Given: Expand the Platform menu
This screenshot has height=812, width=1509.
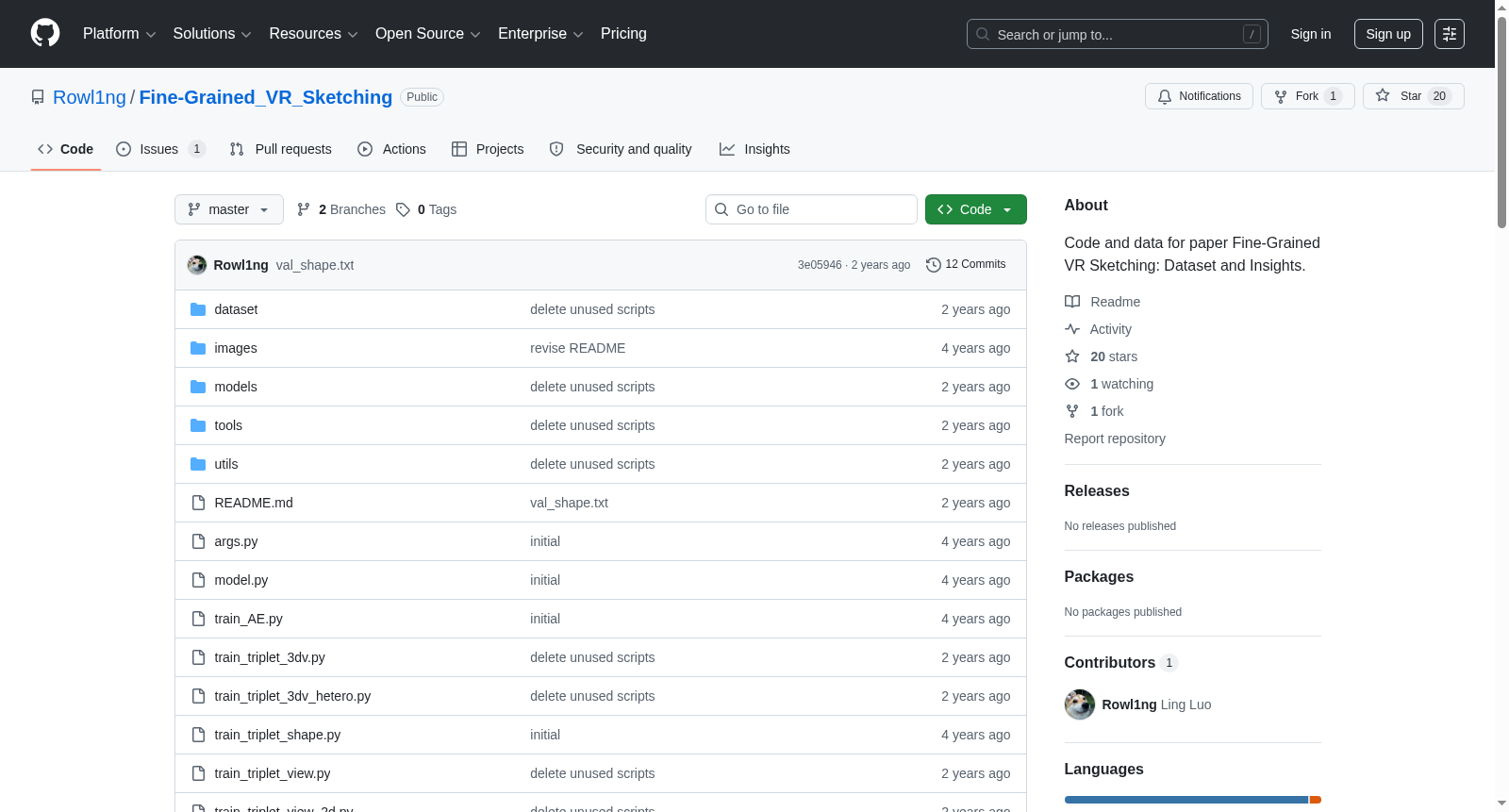Looking at the screenshot, I should tap(119, 34).
